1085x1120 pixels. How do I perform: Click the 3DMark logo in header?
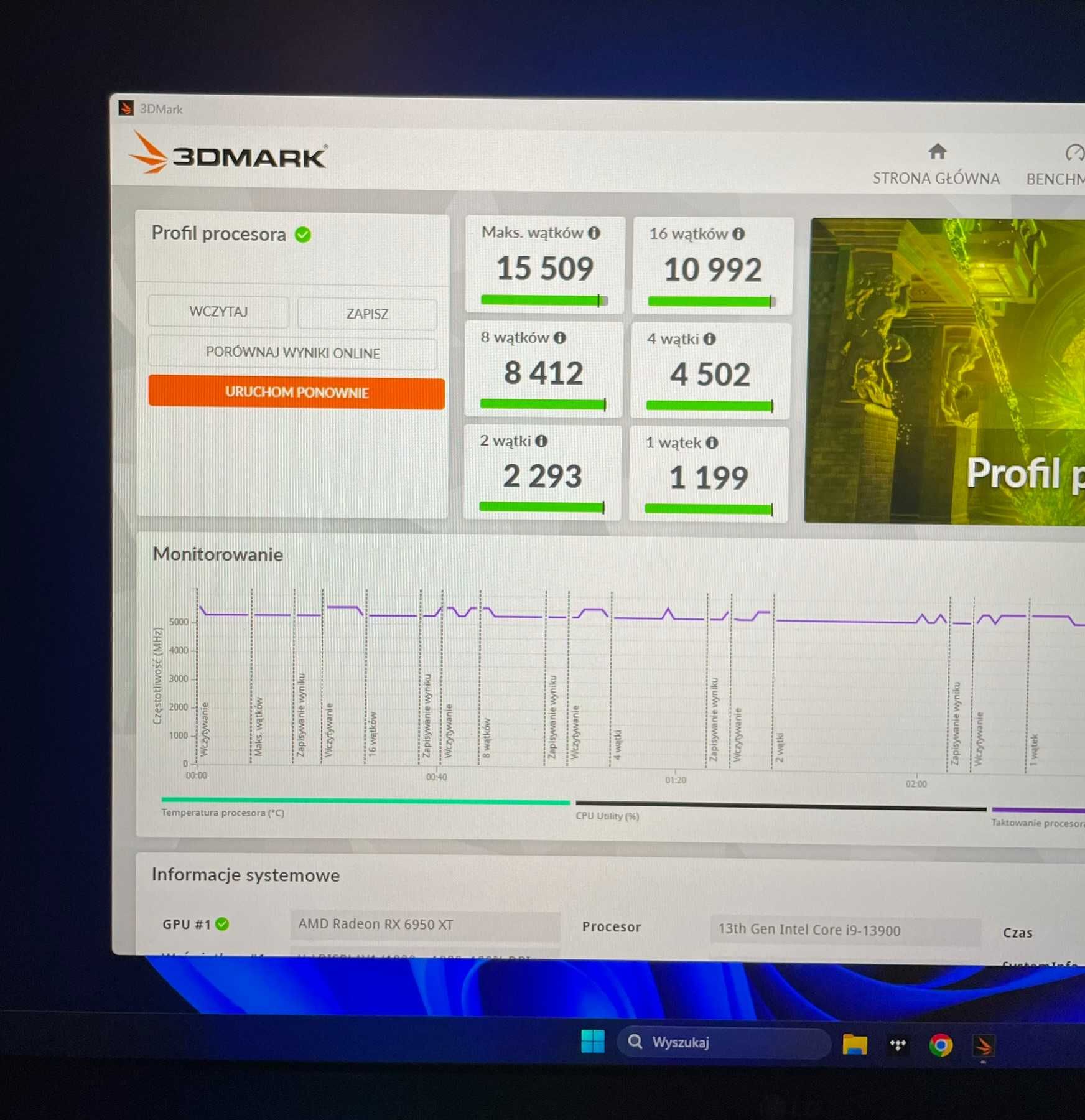[x=228, y=154]
